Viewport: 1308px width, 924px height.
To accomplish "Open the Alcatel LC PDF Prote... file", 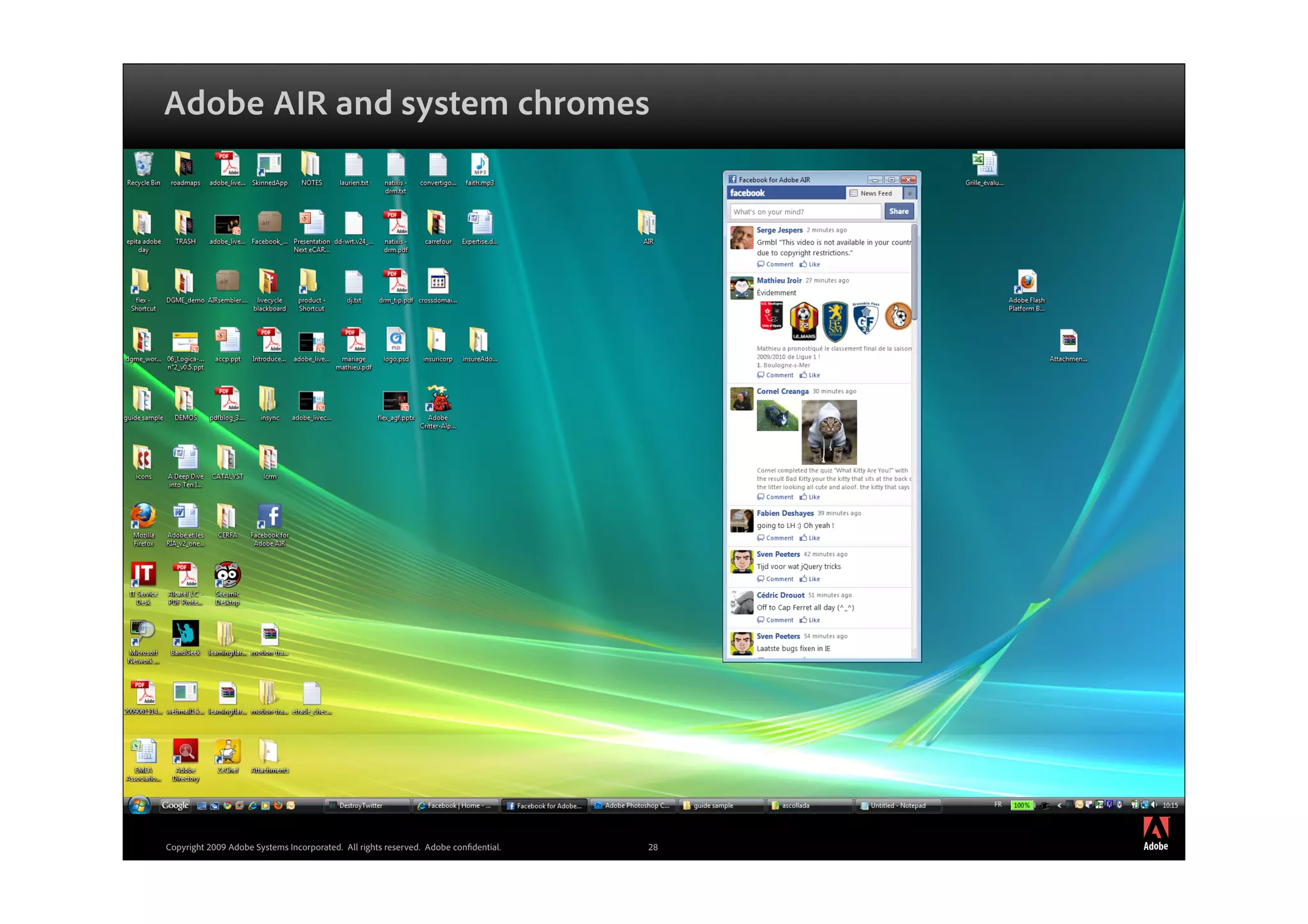I will pyautogui.click(x=185, y=584).
